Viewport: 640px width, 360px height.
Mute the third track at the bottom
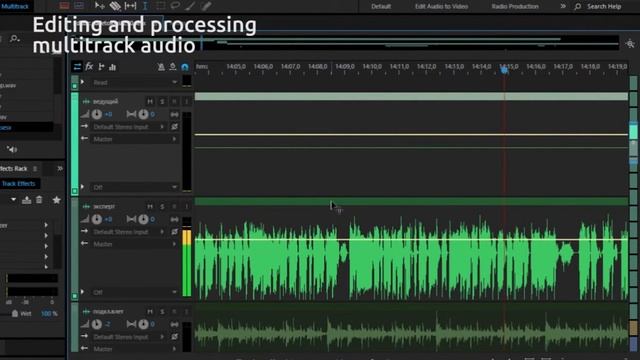point(150,311)
